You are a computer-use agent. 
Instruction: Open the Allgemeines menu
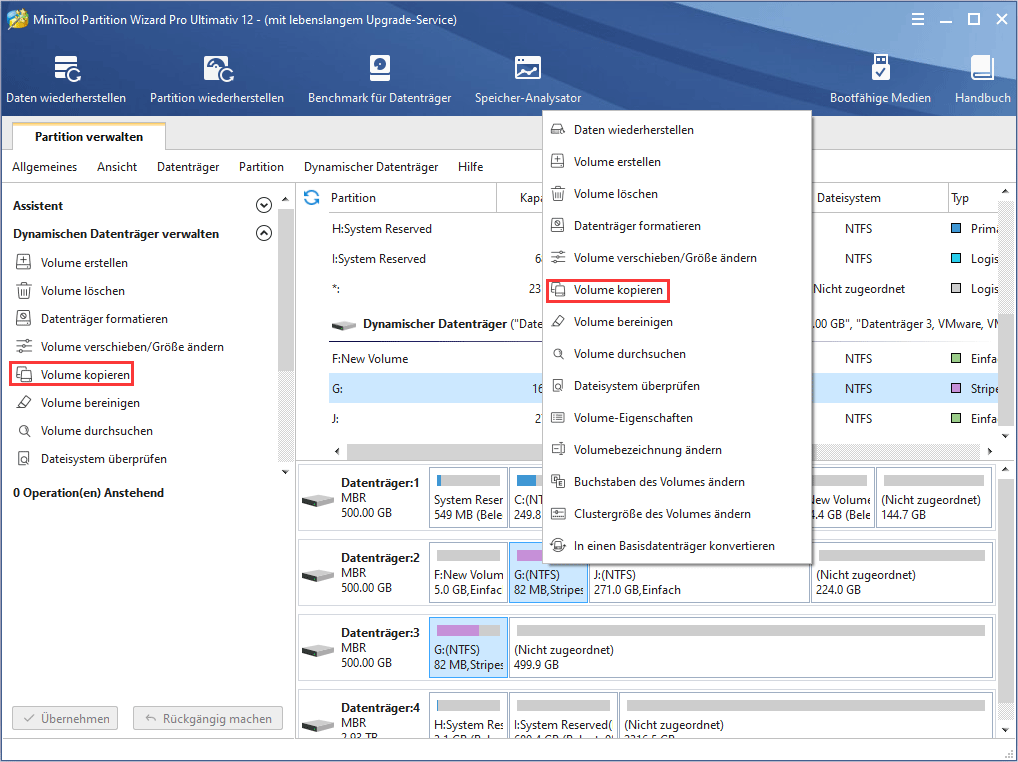click(x=44, y=167)
